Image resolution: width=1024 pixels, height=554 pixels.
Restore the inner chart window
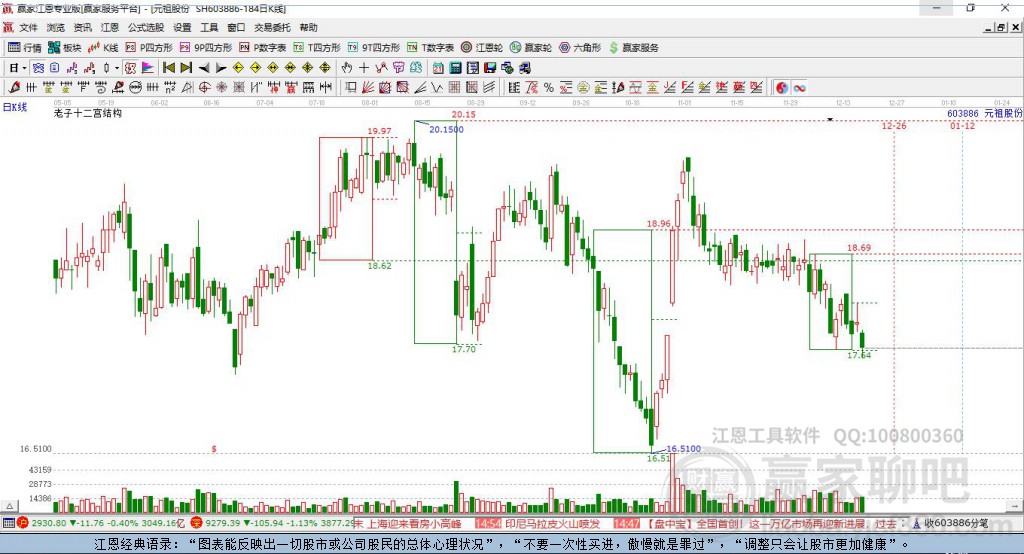coord(1001,27)
